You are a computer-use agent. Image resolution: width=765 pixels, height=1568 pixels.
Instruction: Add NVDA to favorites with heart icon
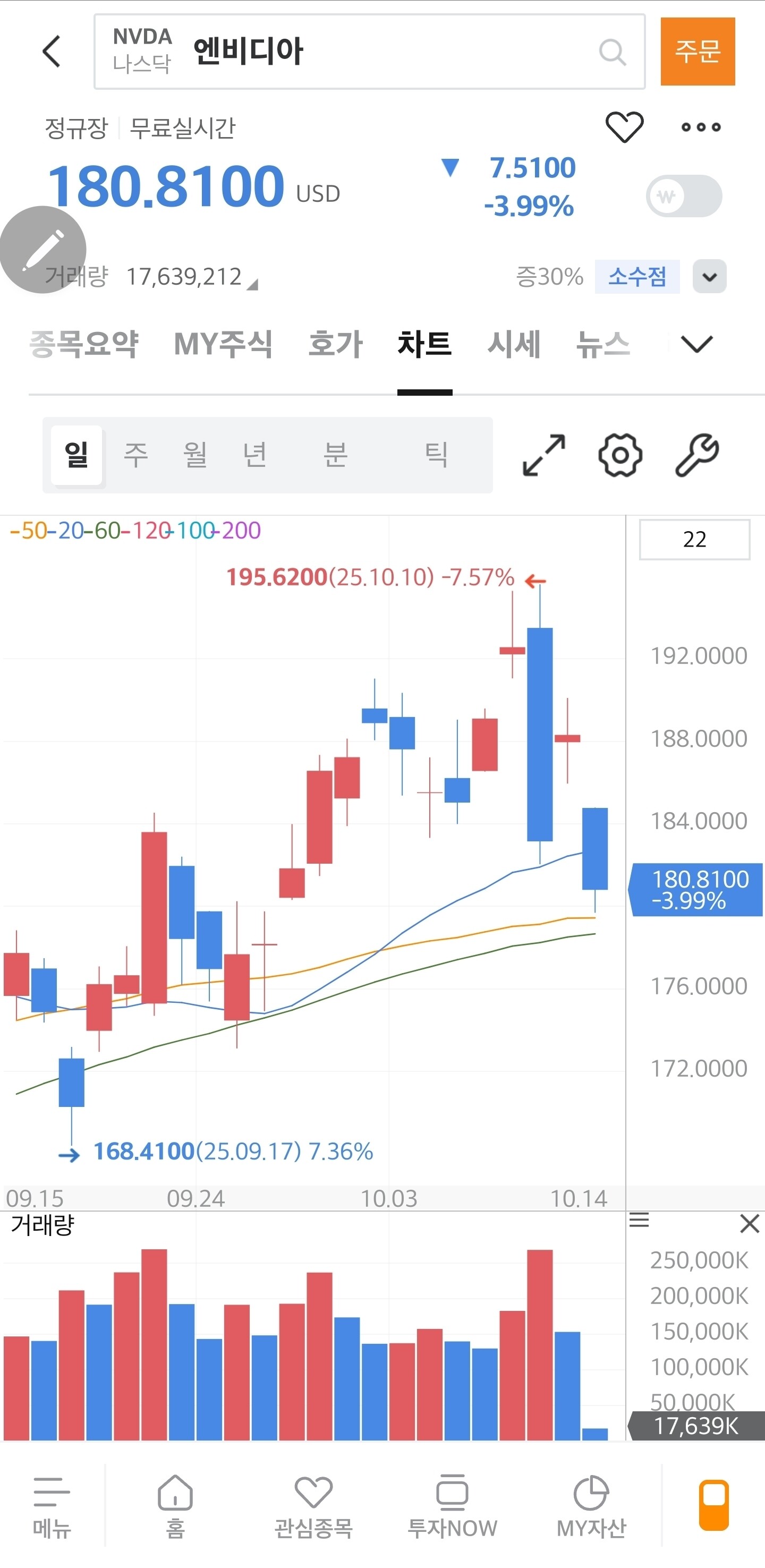[624, 127]
